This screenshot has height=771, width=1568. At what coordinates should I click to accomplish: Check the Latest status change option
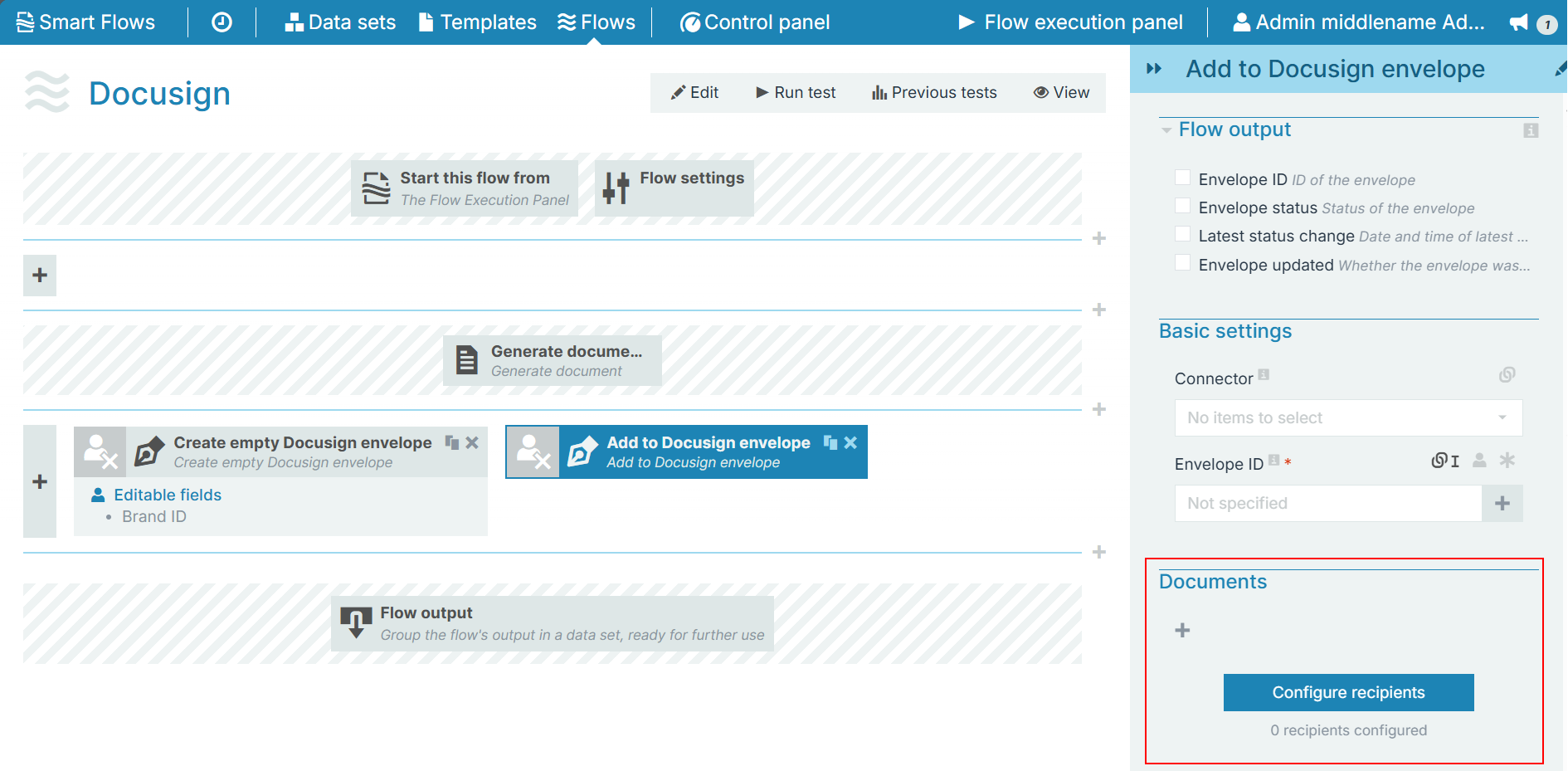1183,235
